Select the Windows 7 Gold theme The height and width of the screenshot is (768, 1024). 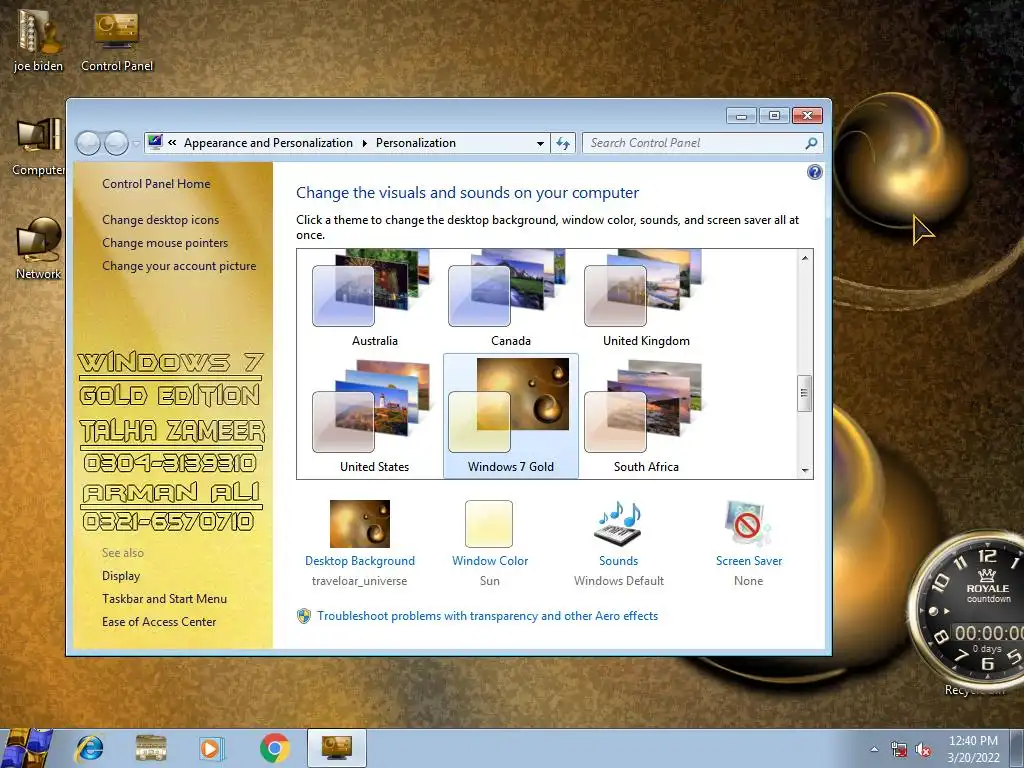click(x=511, y=416)
